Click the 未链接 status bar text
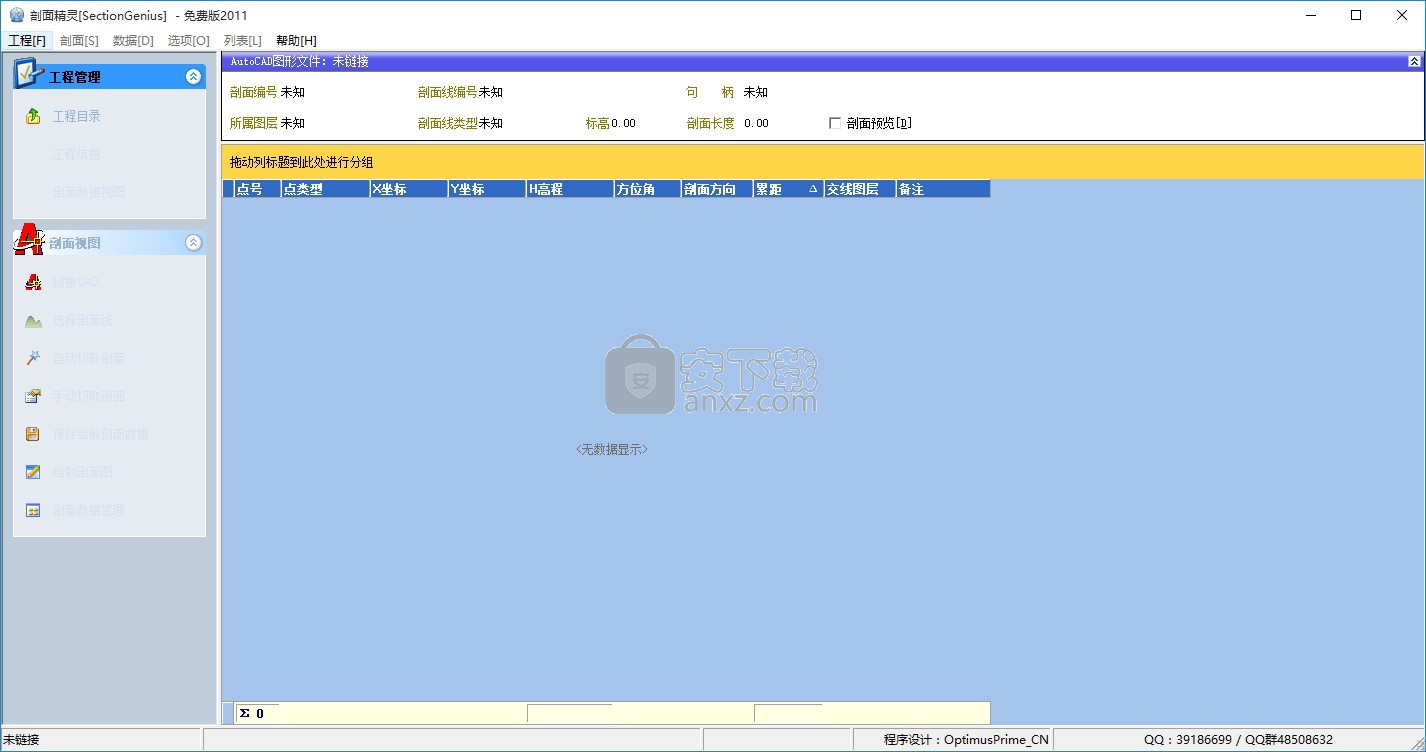Viewport: 1426px width, 752px height. (21, 740)
